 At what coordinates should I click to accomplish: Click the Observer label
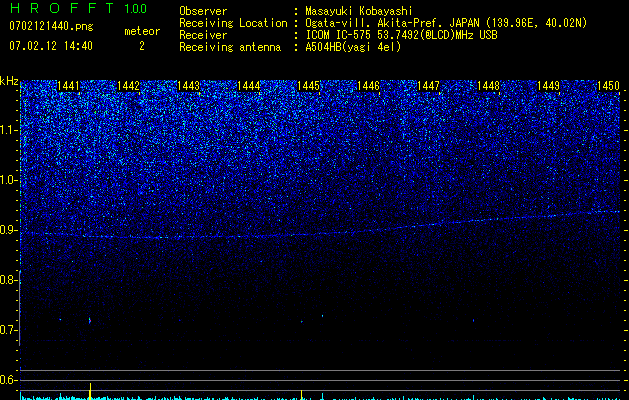[x=203, y=11]
